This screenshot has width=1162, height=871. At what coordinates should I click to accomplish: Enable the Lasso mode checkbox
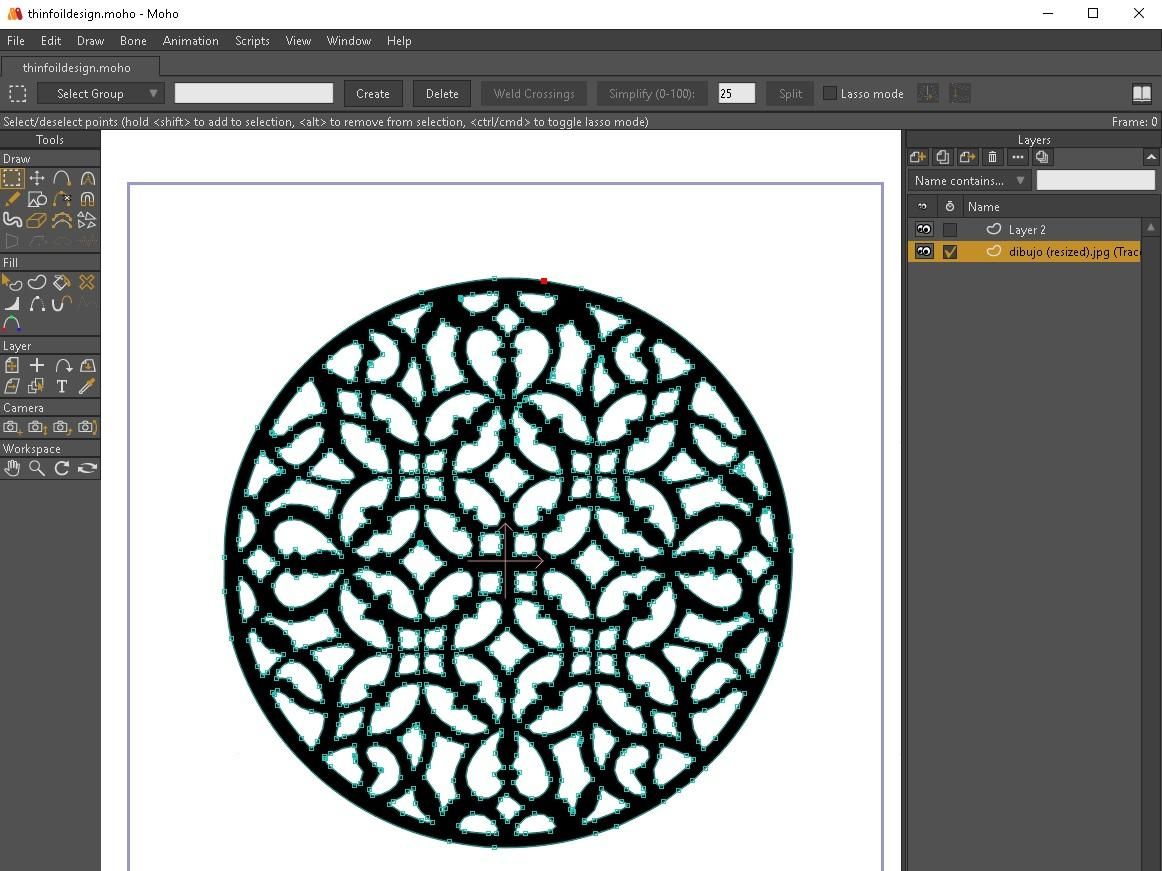tap(830, 93)
